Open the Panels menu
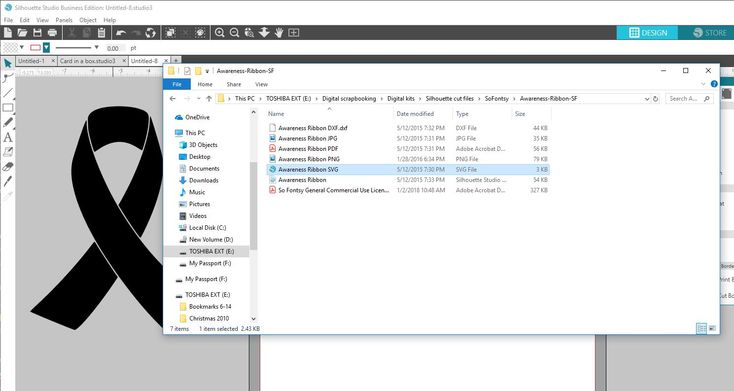Screen dimensions: 734x391 tap(64, 20)
